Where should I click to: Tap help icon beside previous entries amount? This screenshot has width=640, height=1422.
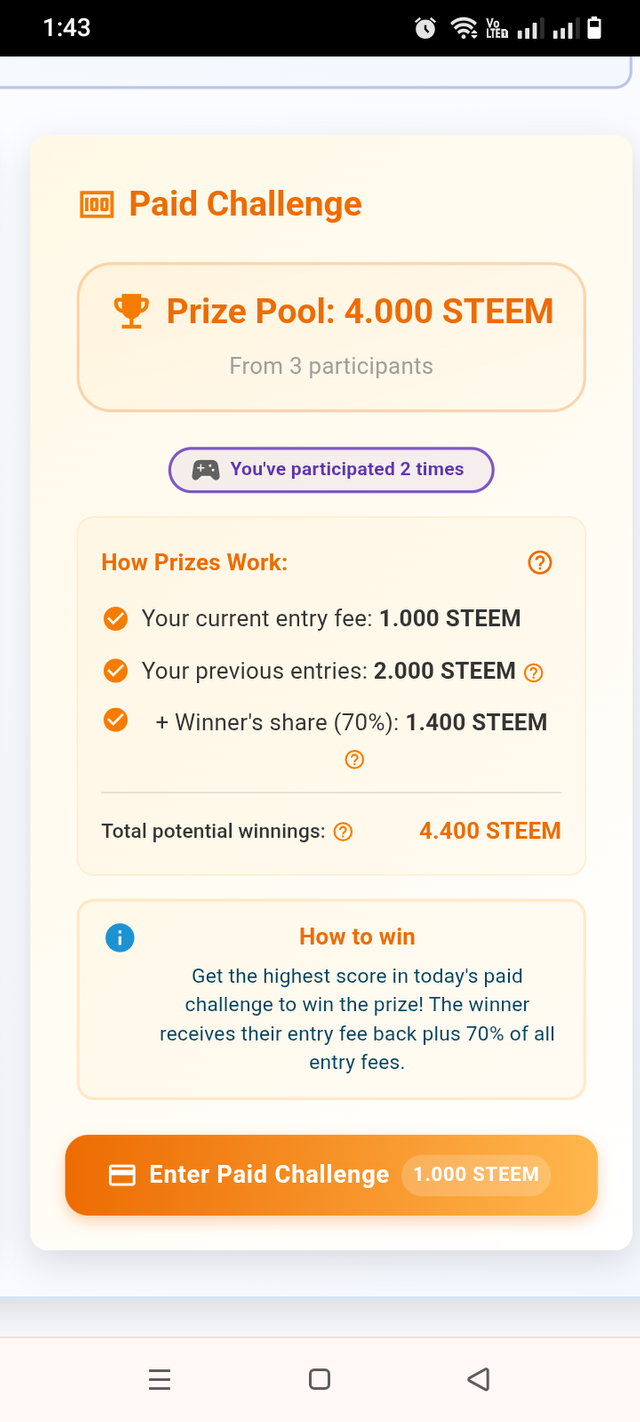(534, 673)
